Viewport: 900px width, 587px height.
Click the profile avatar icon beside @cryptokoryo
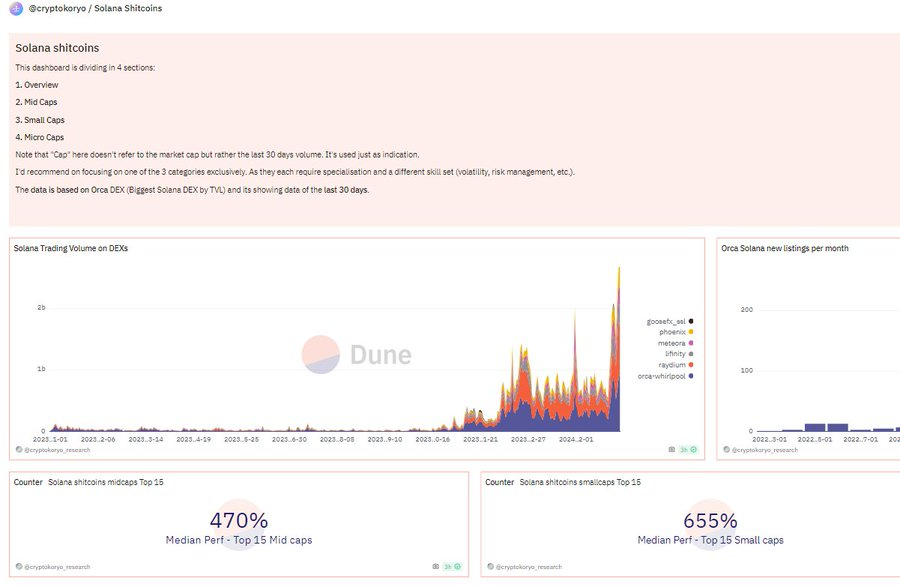coord(15,8)
